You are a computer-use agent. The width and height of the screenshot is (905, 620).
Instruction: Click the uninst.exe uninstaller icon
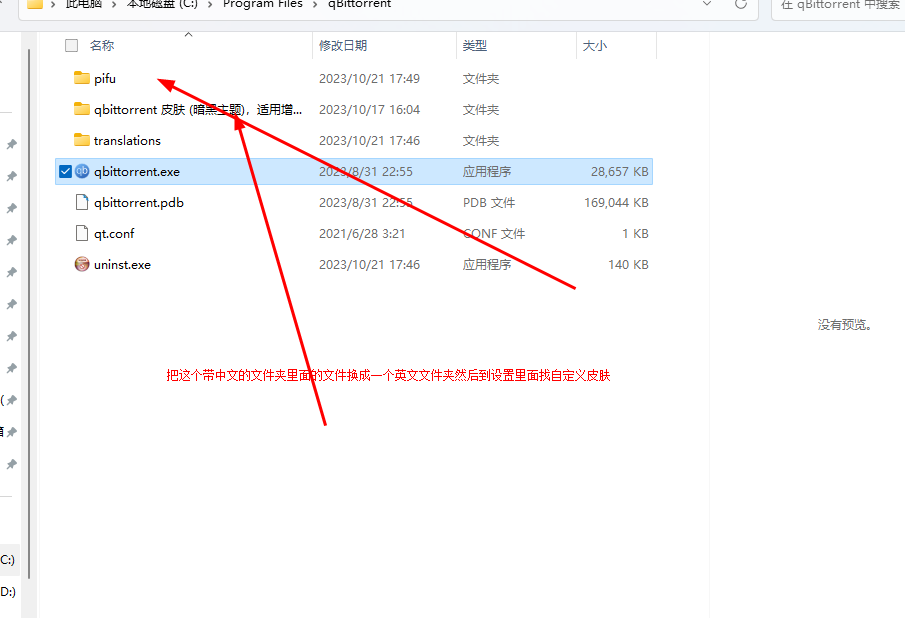pos(82,265)
